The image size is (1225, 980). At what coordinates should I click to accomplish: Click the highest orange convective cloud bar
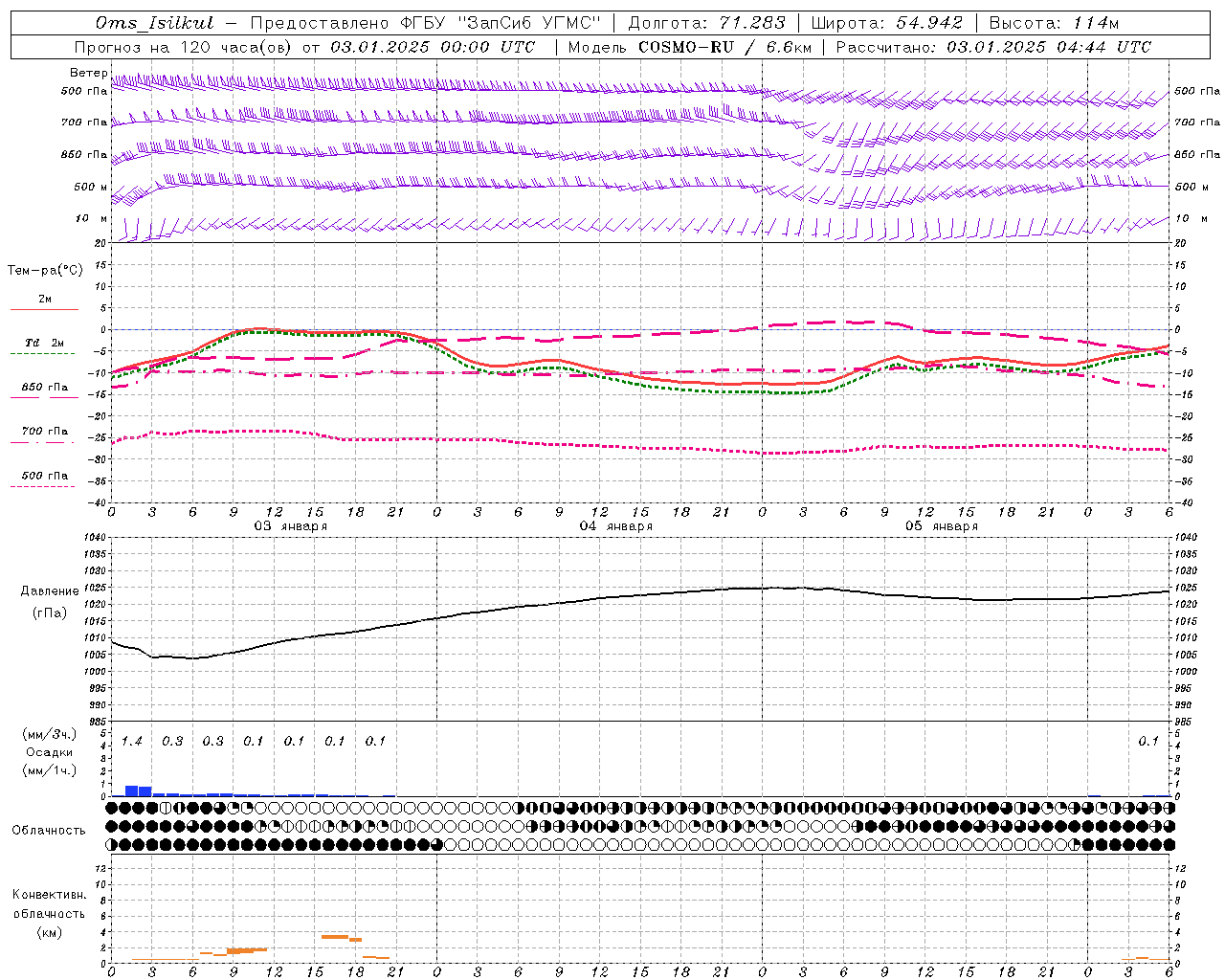pos(335,937)
